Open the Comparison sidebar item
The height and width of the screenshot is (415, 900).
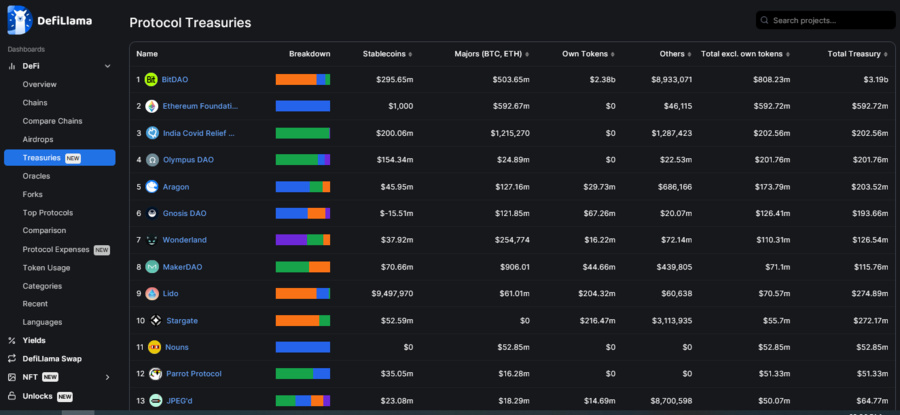point(44,231)
